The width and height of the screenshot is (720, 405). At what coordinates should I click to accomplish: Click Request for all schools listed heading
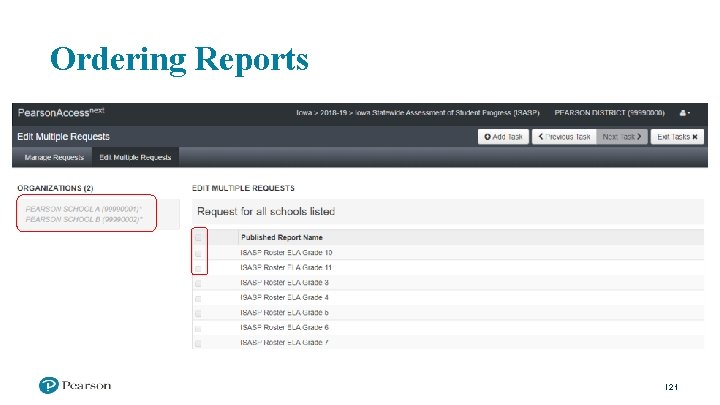(x=266, y=211)
